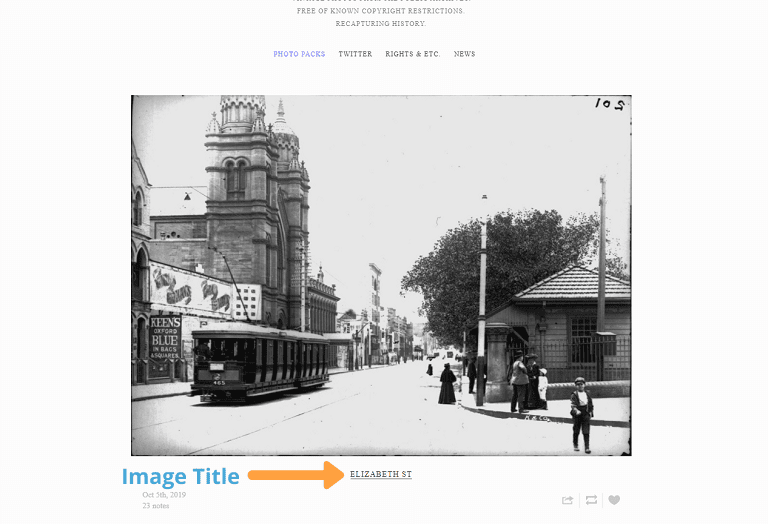Go to Rights & Etc. page

pos(412,54)
